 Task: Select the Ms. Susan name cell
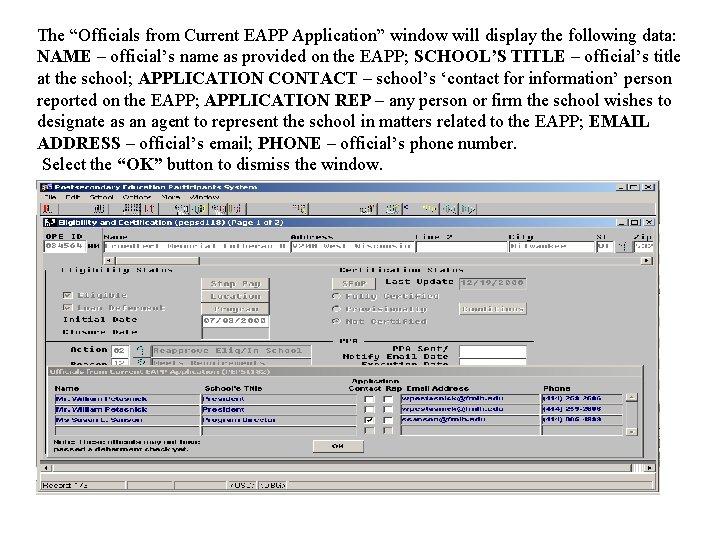pos(127,420)
